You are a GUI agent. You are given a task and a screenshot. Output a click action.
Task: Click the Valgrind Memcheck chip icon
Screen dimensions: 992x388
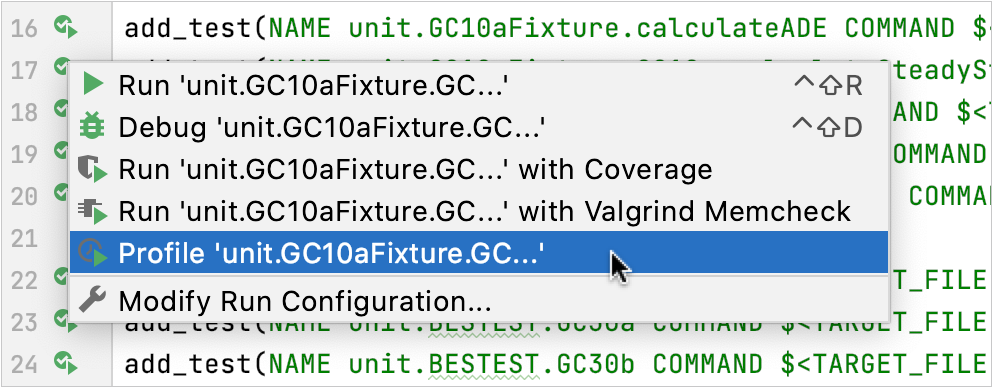click(92, 211)
